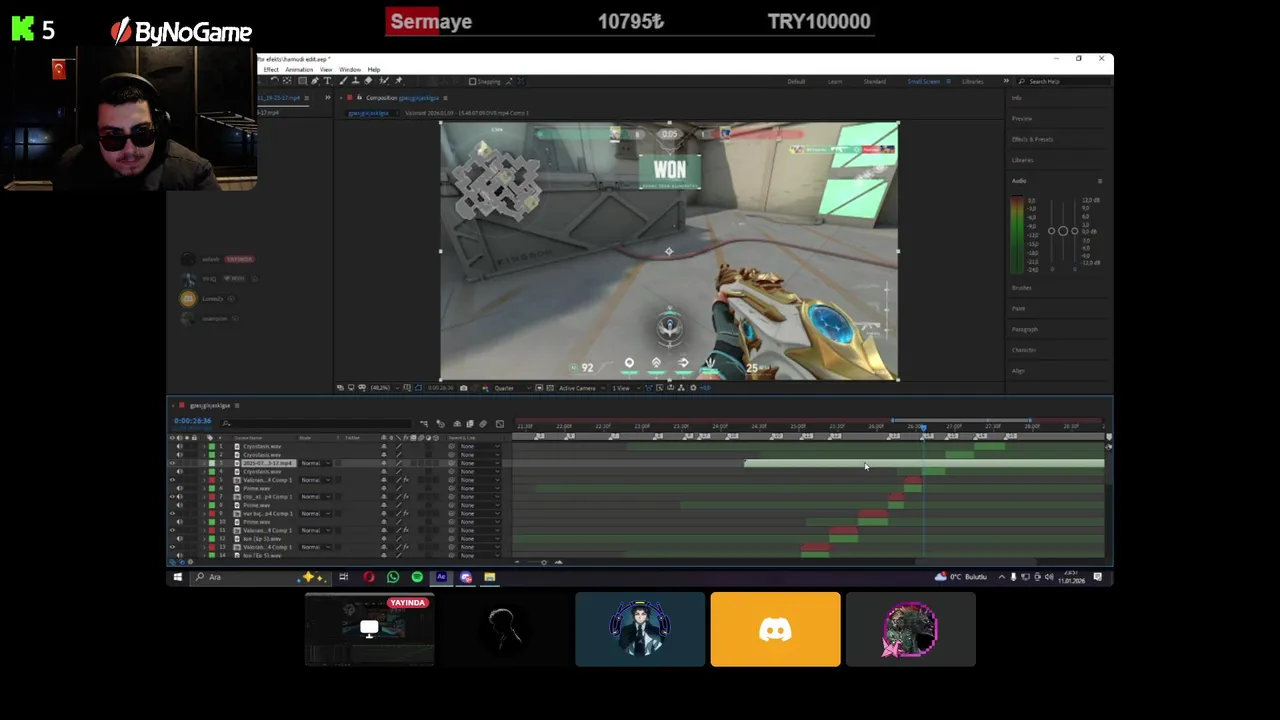Mute audio of layer 1 Cryostasis.wav
The image size is (1280, 720).
coord(180,446)
